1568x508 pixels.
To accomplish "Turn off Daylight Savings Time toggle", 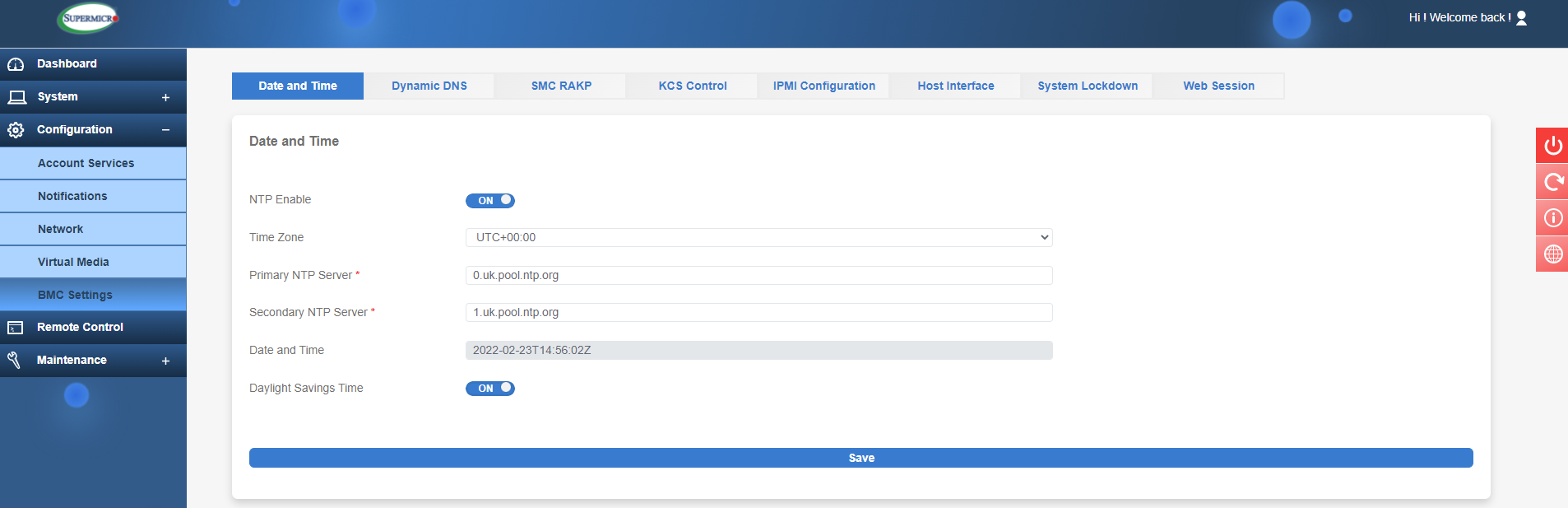I will 490,389.
